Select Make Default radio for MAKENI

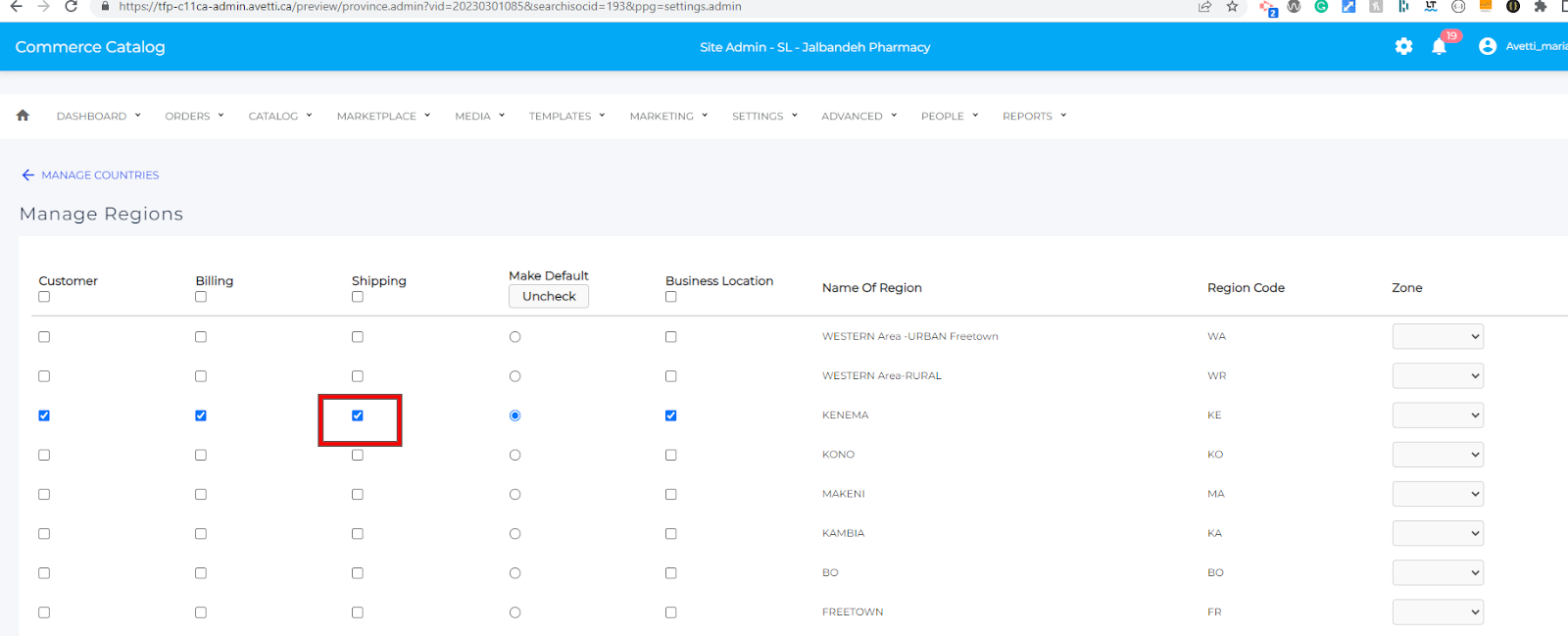[514, 495]
